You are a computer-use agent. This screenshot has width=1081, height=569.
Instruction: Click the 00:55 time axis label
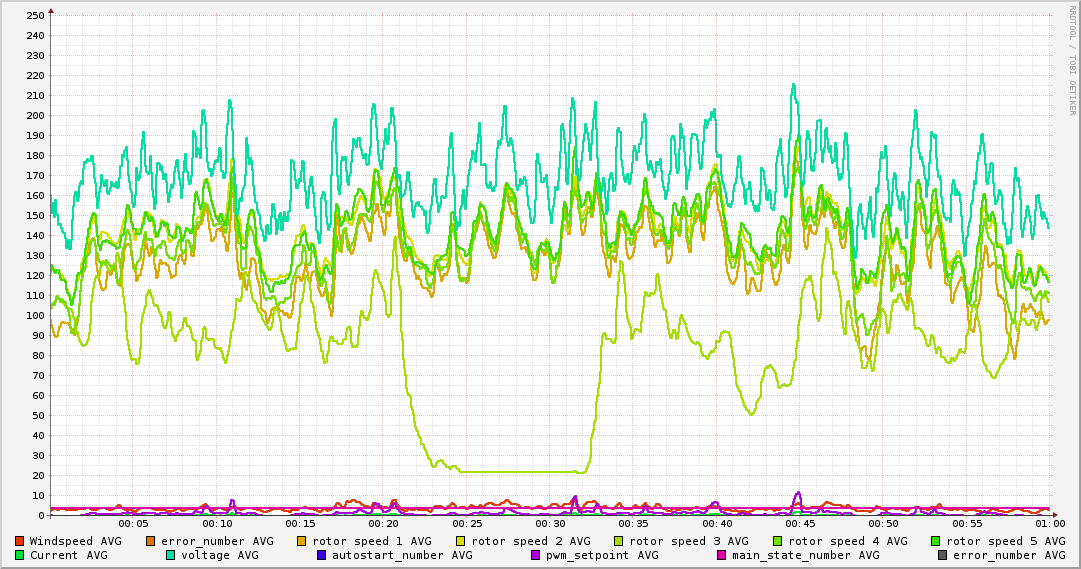click(x=967, y=524)
